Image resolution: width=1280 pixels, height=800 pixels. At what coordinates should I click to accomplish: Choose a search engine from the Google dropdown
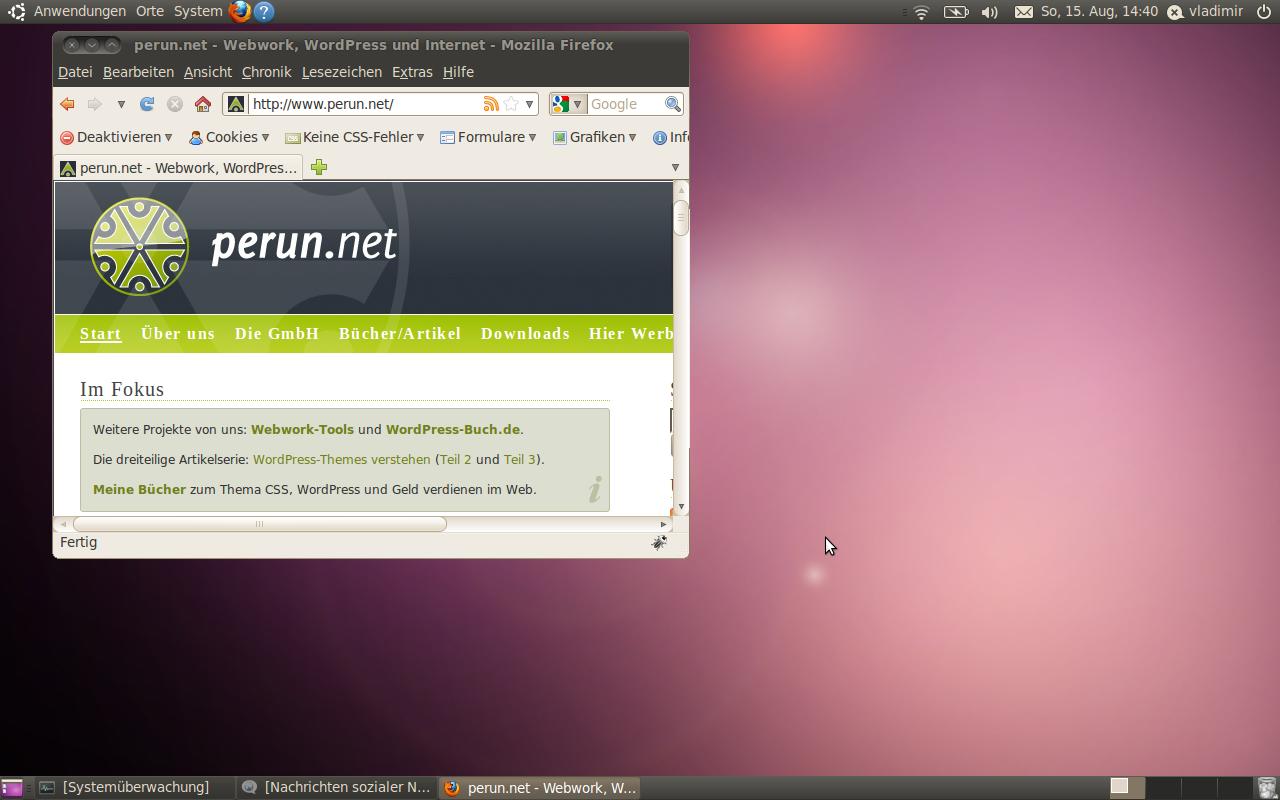(567, 104)
